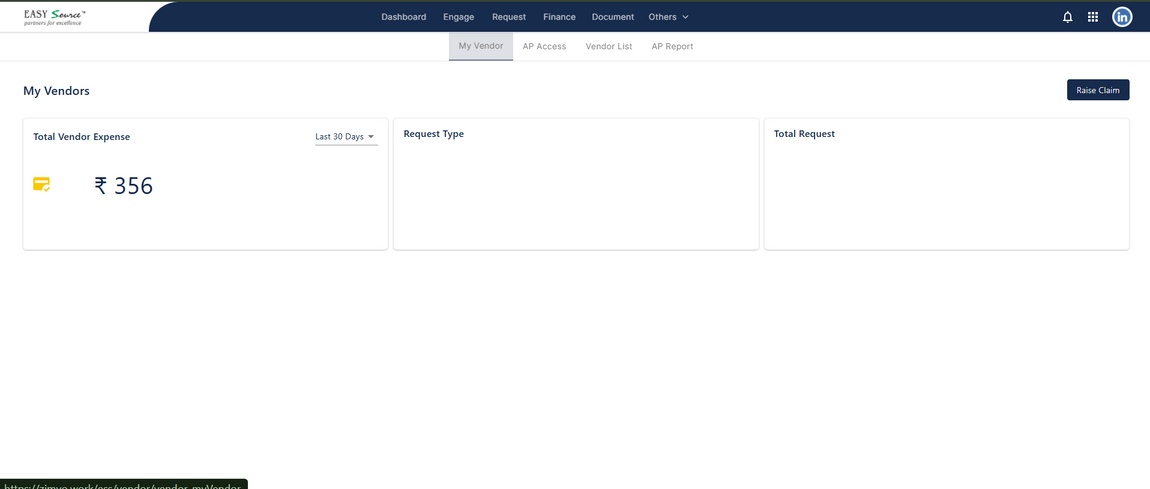The width and height of the screenshot is (1150, 489).
Task: Click the user profile avatar
Action: [x=1122, y=17]
